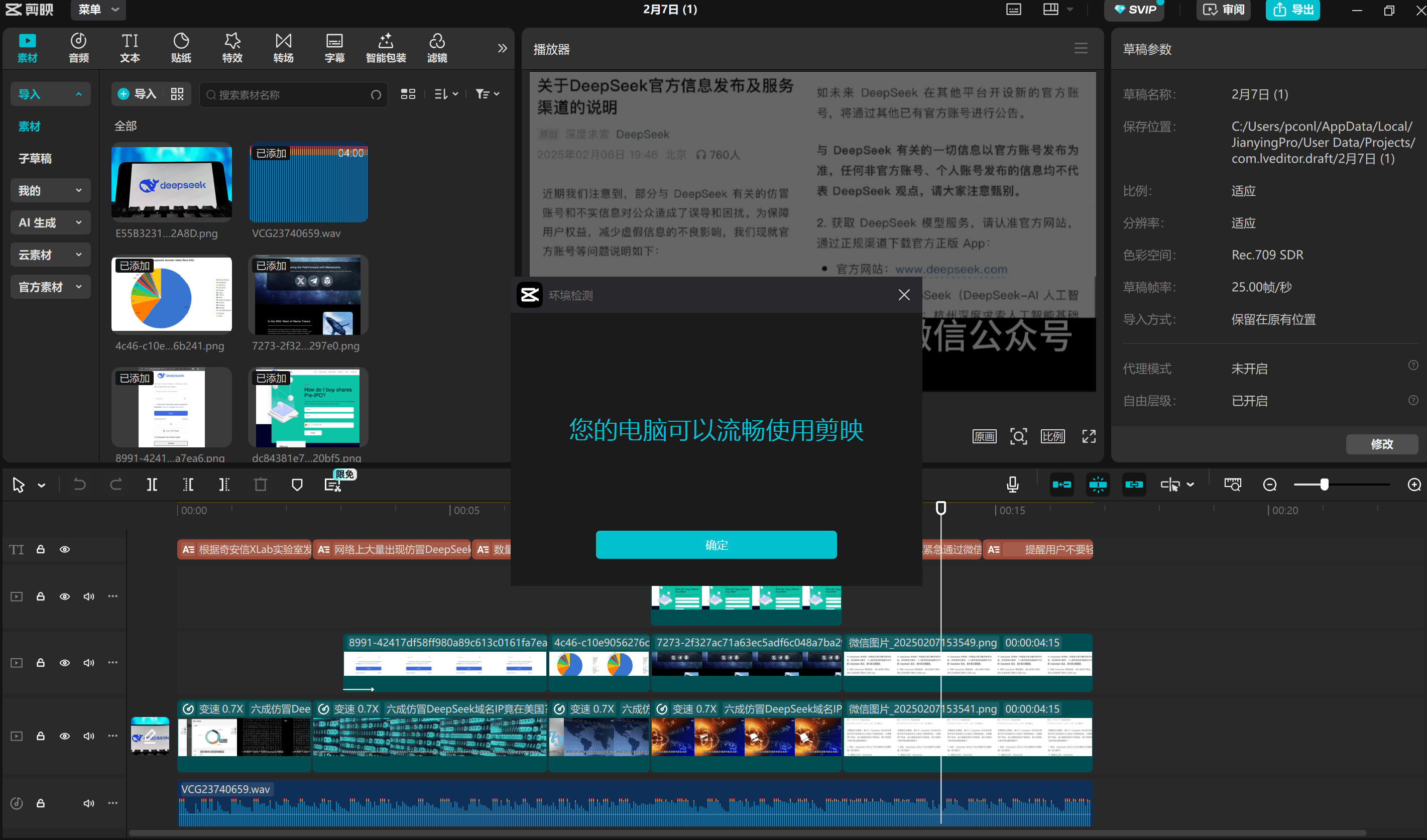
Task: Click the undo arrow icon
Action: [80, 485]
